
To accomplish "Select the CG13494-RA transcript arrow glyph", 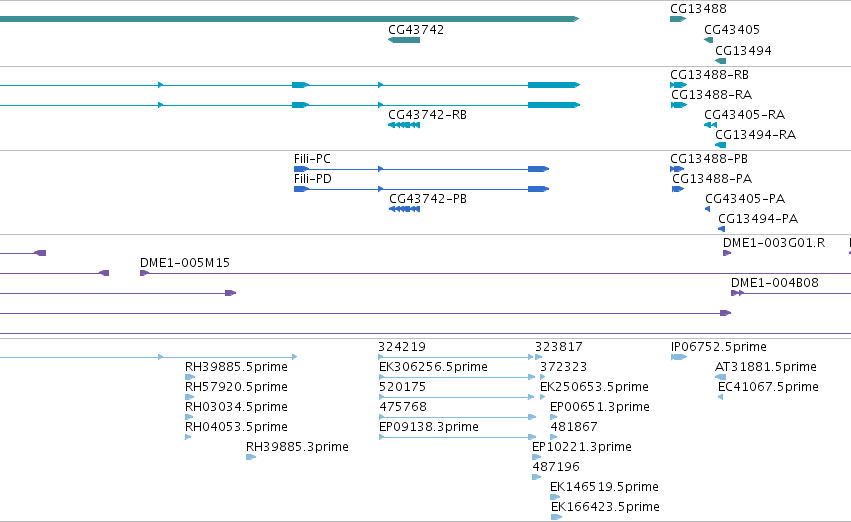I will [x=721, y=145].
